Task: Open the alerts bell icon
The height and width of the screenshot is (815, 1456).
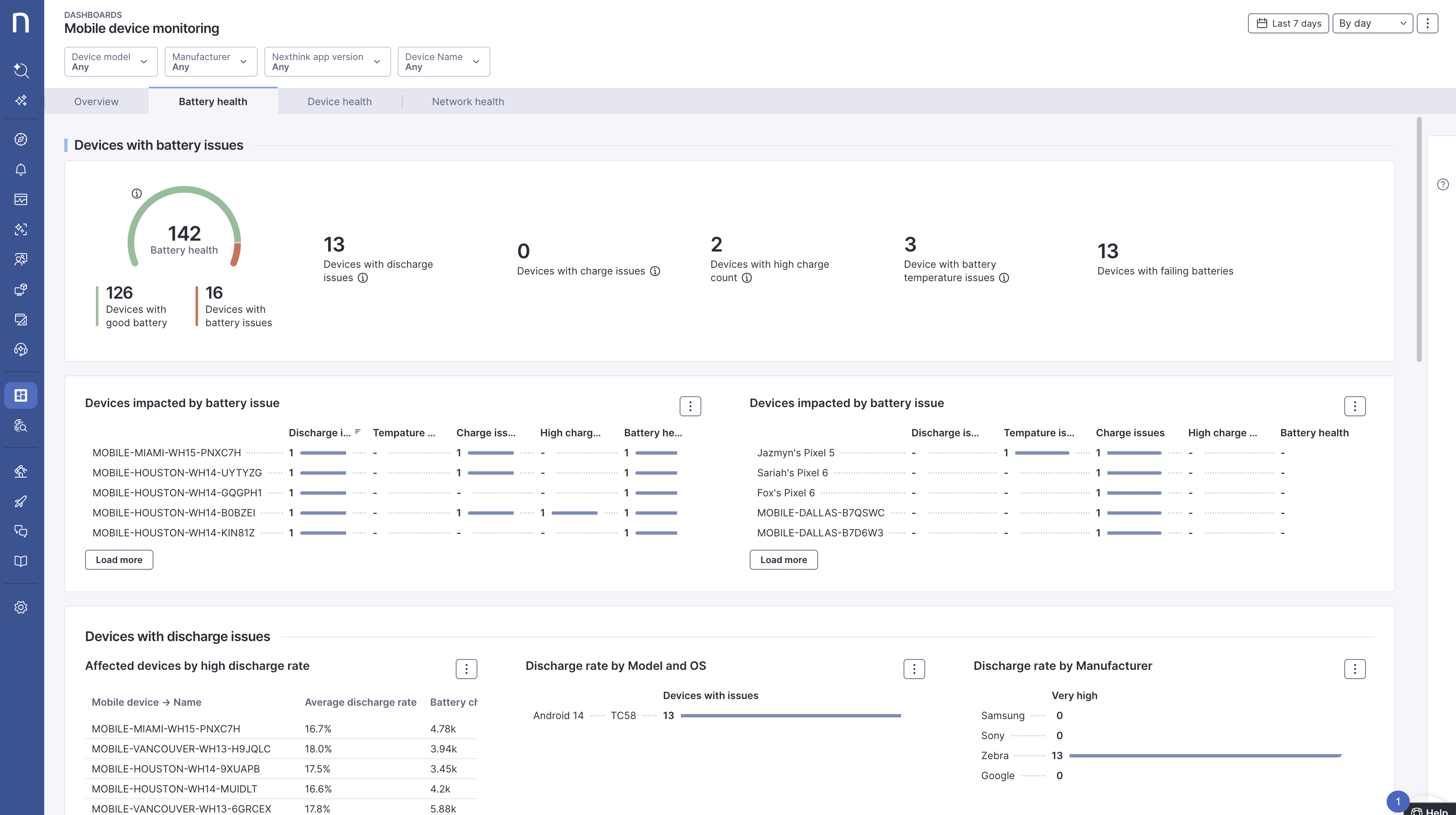Action: [x=21, y=170]
